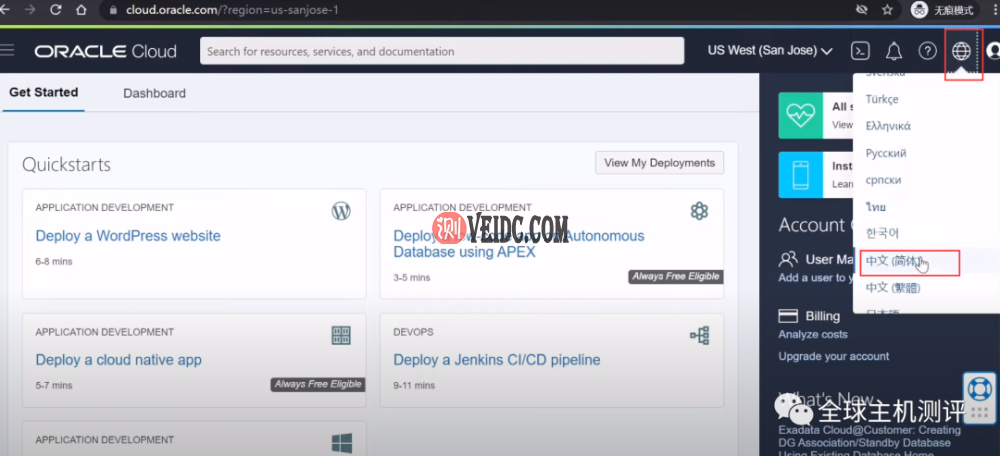Viewport: 1000px width, 456px height.
Task: Select the Get Started tab
Action: 43,92
